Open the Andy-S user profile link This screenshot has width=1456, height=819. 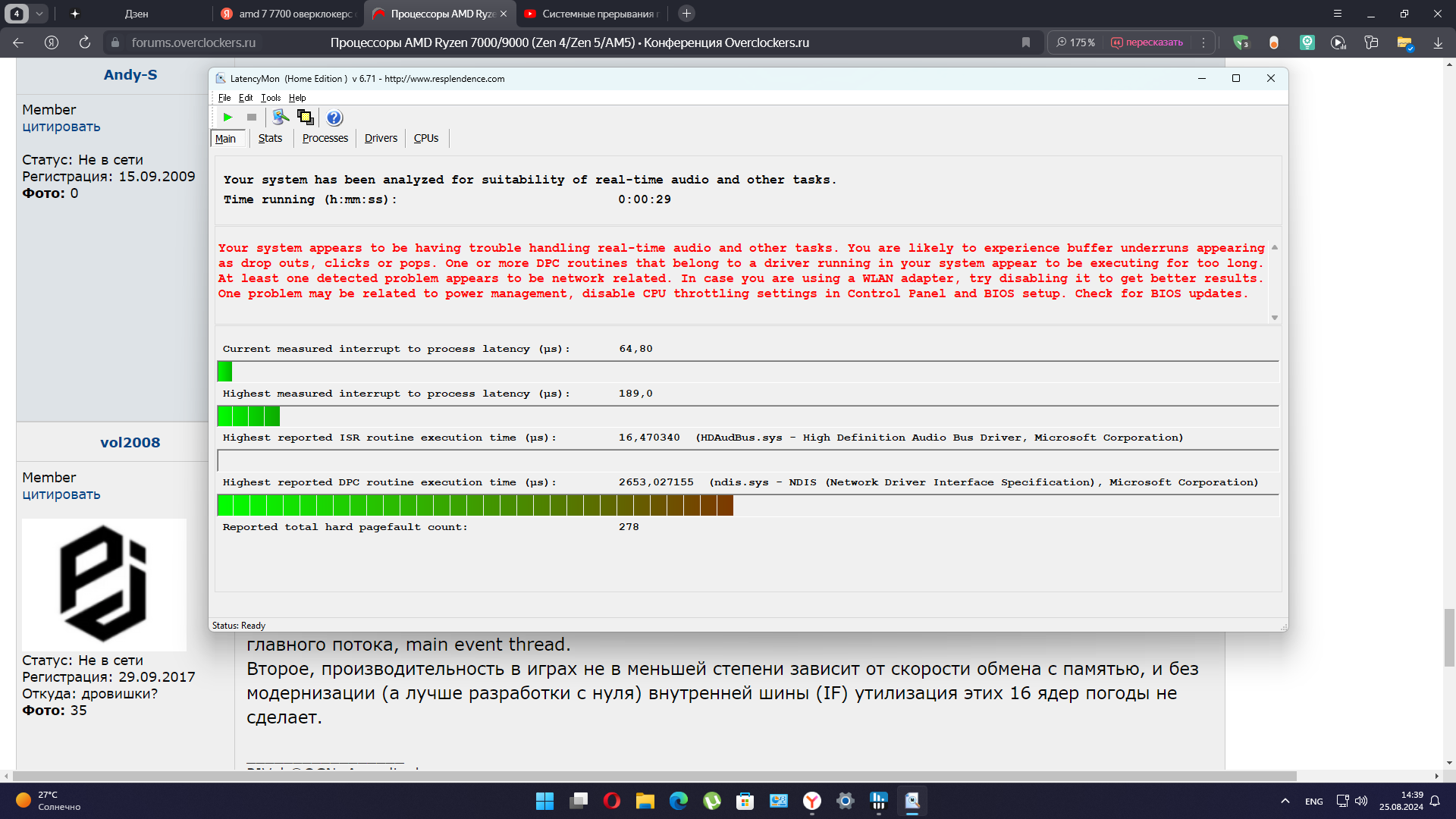[130, 74]
